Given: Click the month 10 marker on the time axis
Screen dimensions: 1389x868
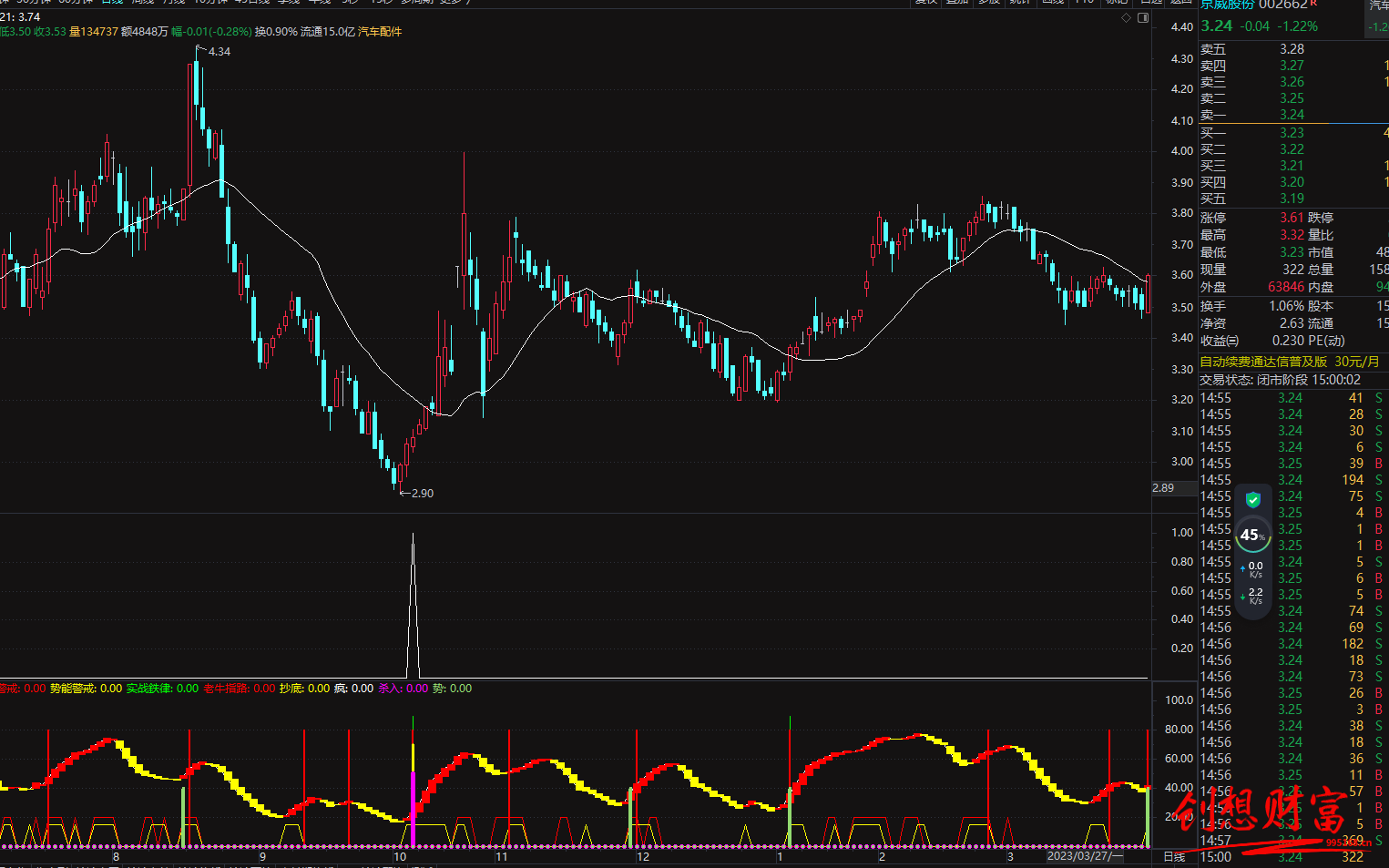Looking at the screenshot, I should click(x=400, y=857).
